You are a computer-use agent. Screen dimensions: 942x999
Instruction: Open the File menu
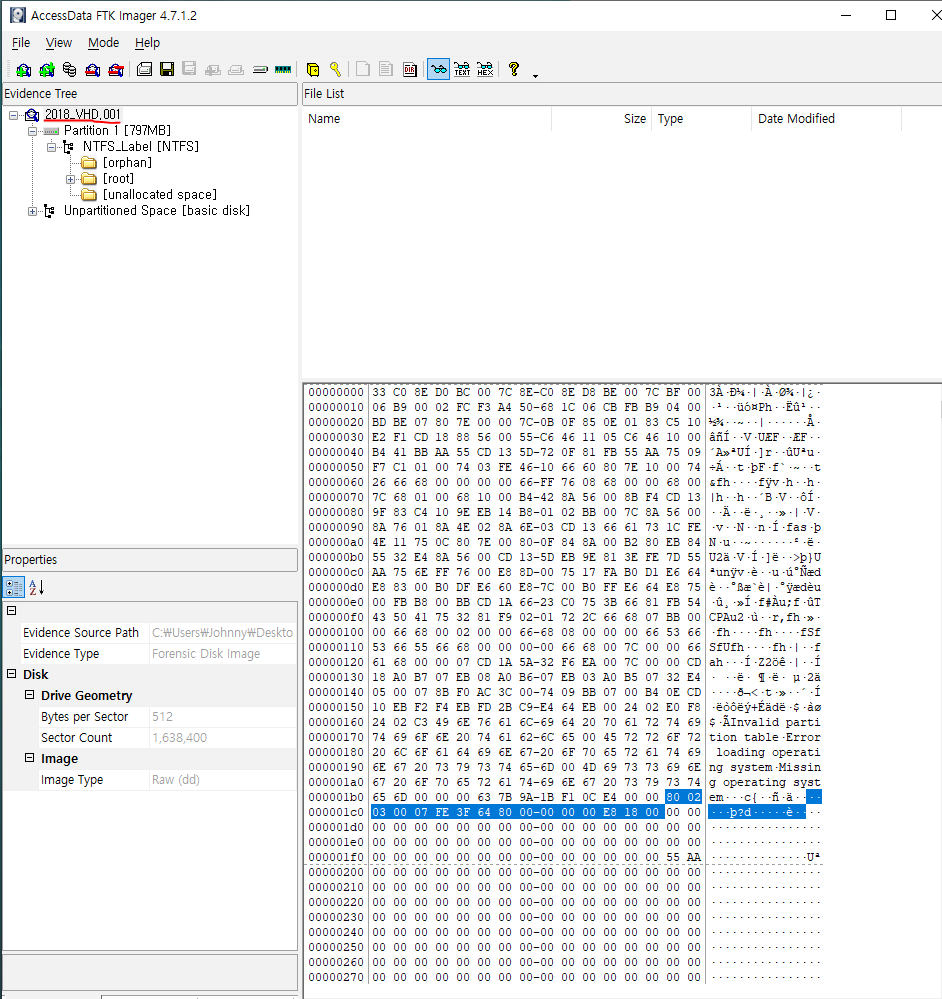pos(21,43)
